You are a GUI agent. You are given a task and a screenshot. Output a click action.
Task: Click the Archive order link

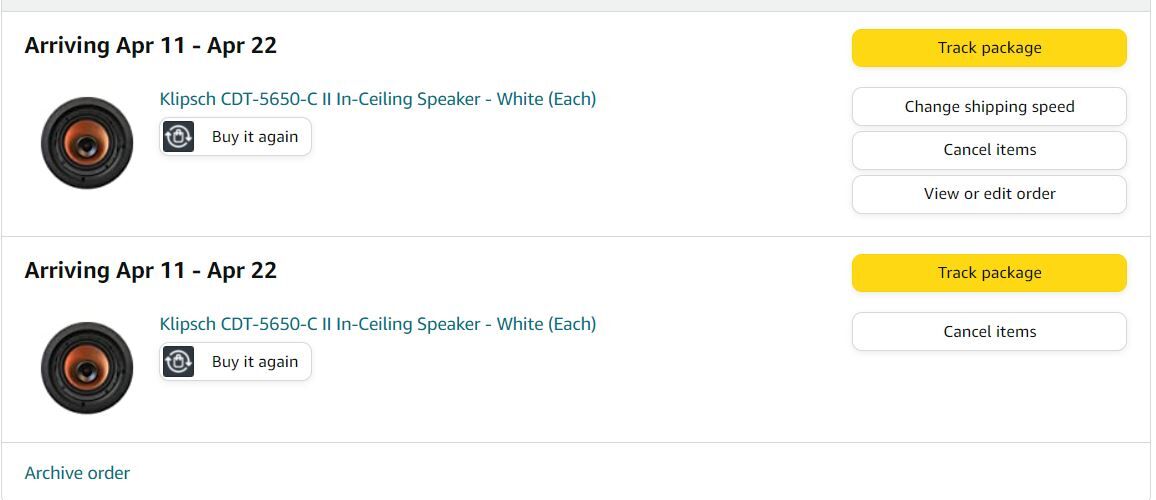click(77, 473)
